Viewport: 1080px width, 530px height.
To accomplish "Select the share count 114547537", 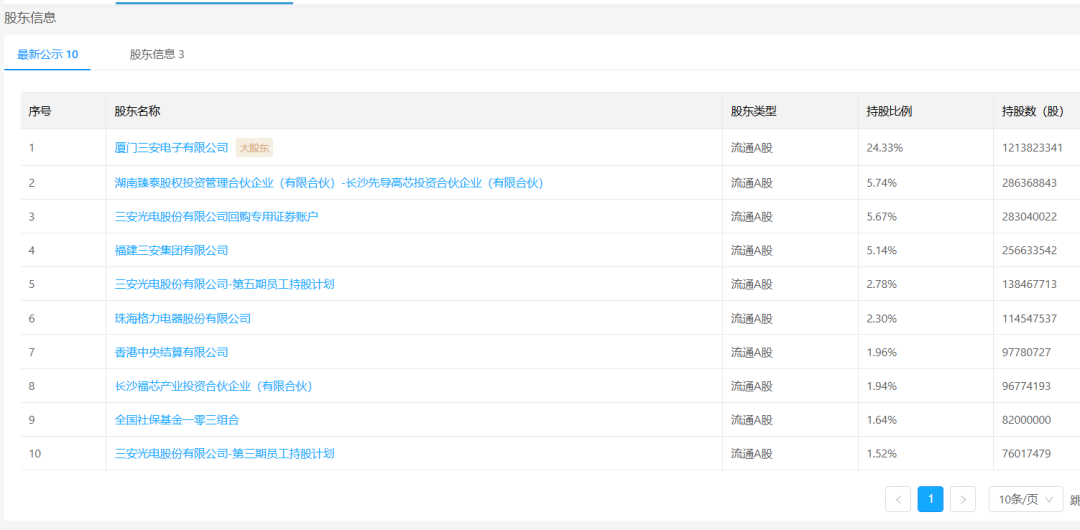I will [x=1029, y=318].
